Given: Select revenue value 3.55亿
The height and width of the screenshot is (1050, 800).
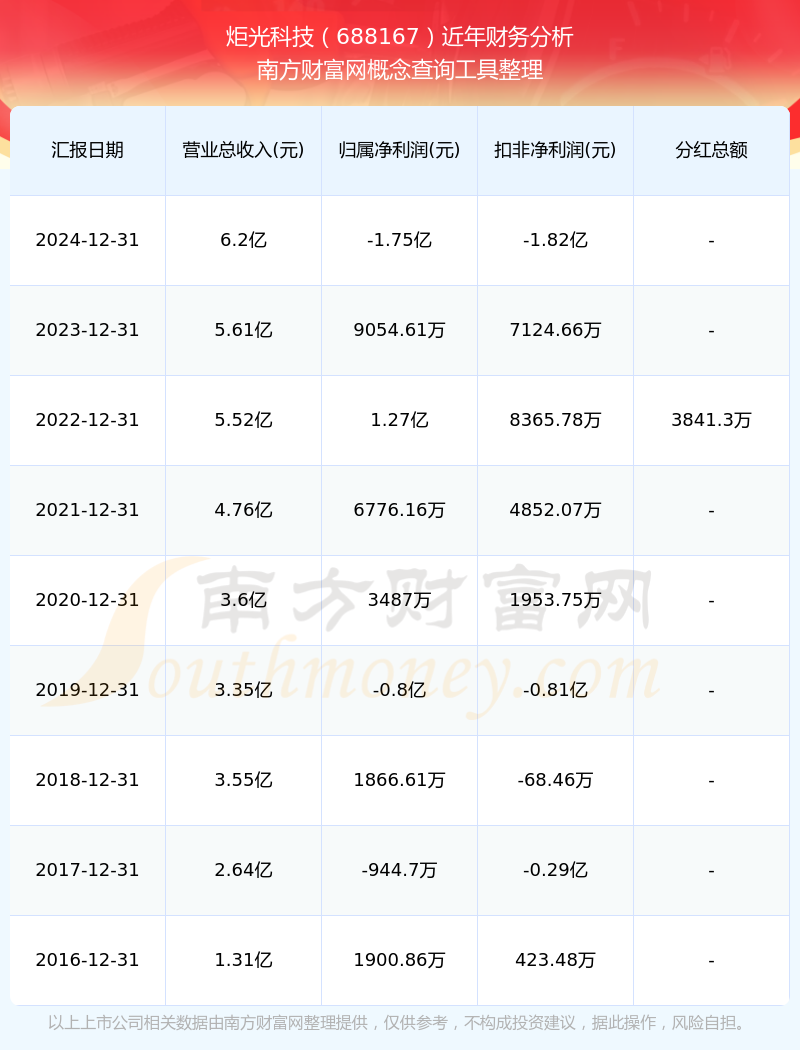Looking at the screenshot, I should pyautogui.click(x=243, y=780).
